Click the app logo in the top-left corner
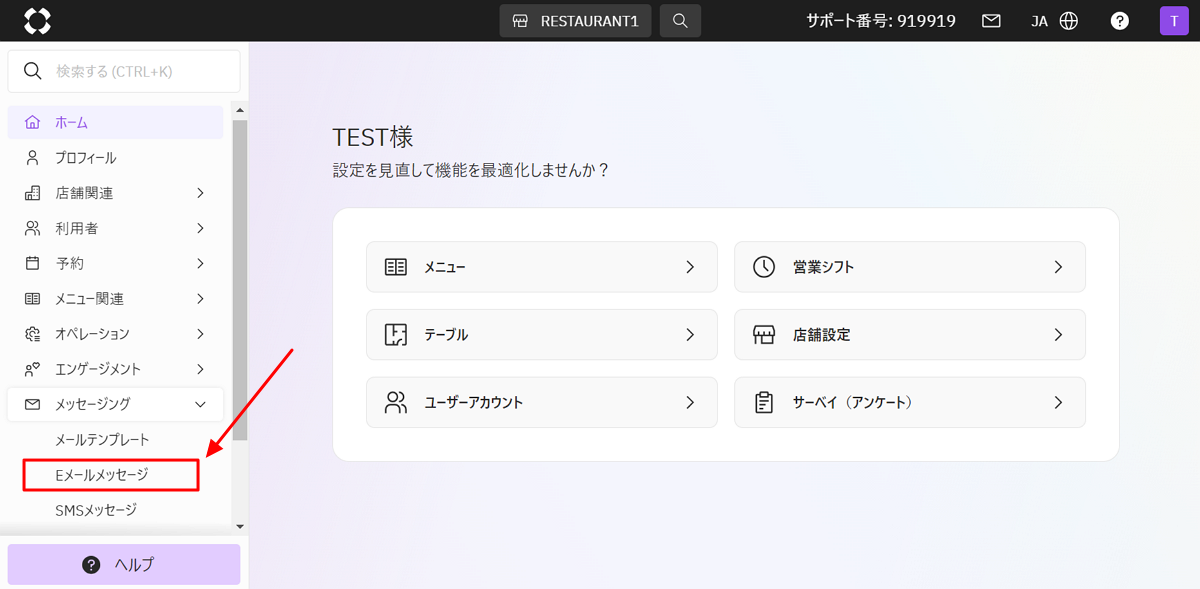 (37, 20)
